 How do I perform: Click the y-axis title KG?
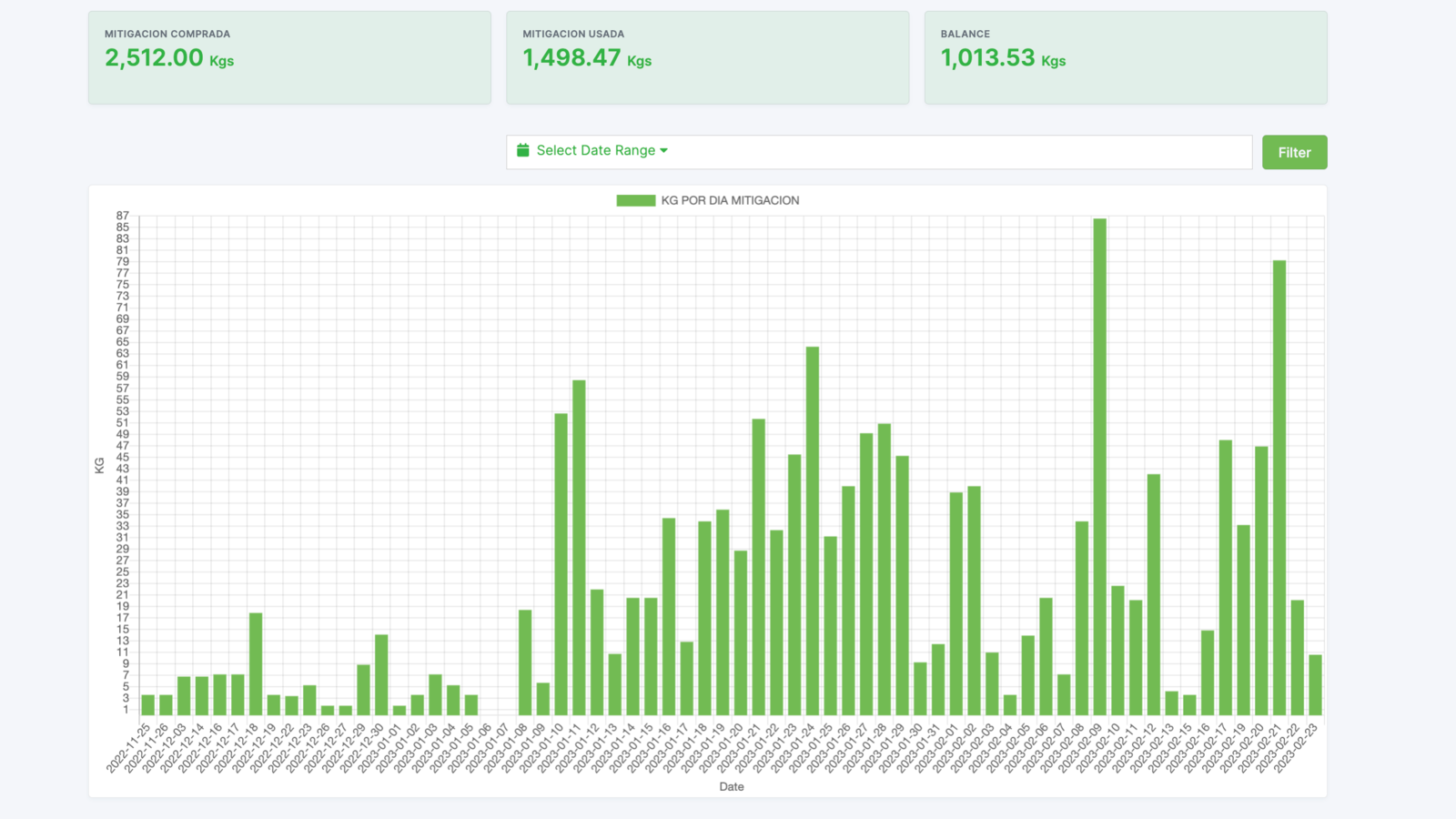(x=99, y=465)
